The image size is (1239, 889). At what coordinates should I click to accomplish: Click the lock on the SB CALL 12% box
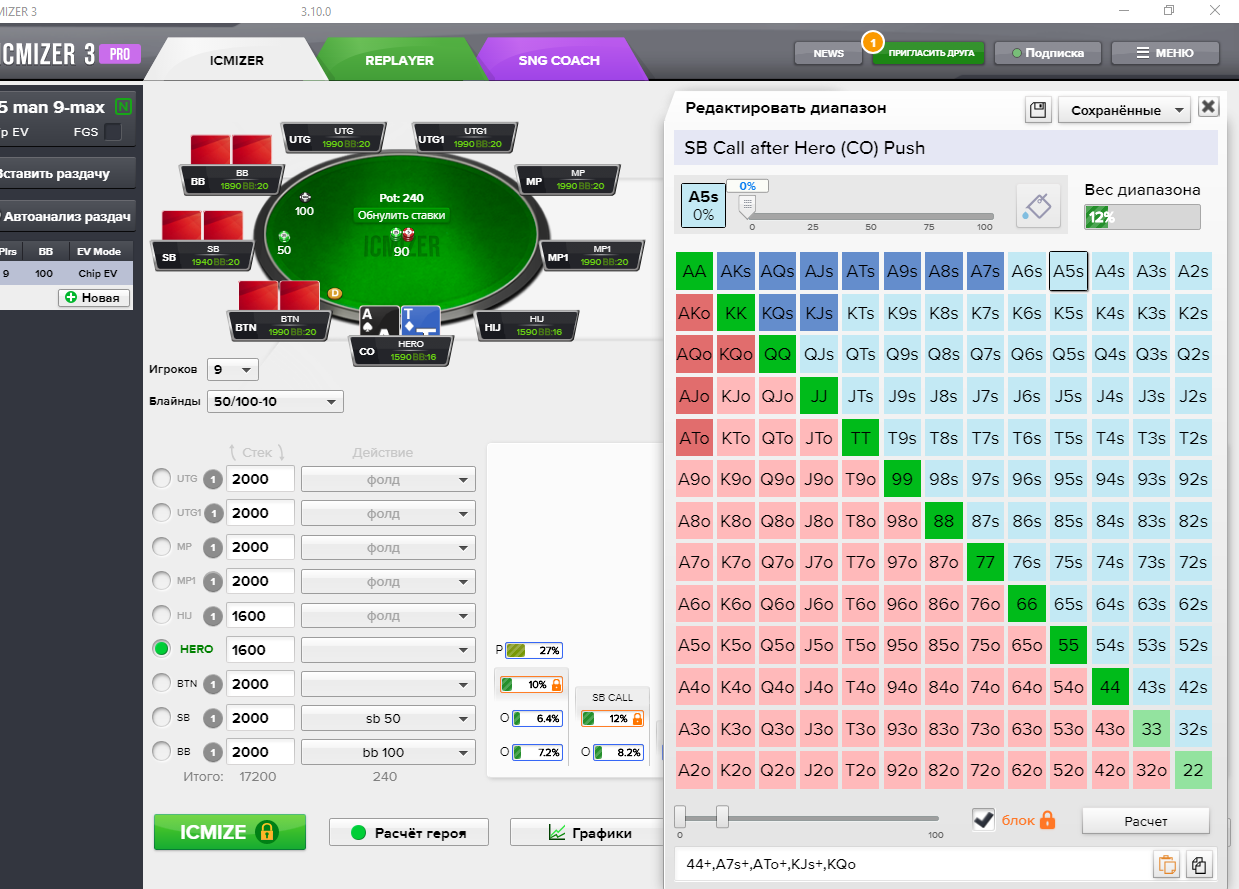(636, 718)
